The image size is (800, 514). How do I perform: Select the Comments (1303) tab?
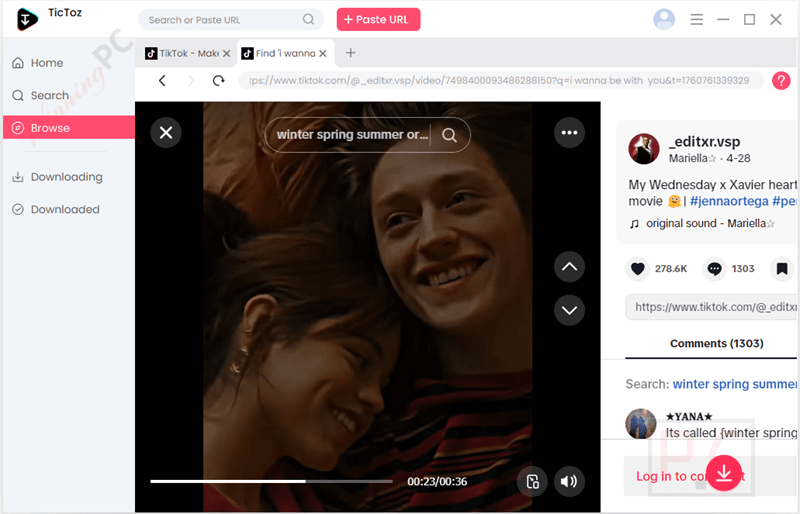[x=716, y=344]
